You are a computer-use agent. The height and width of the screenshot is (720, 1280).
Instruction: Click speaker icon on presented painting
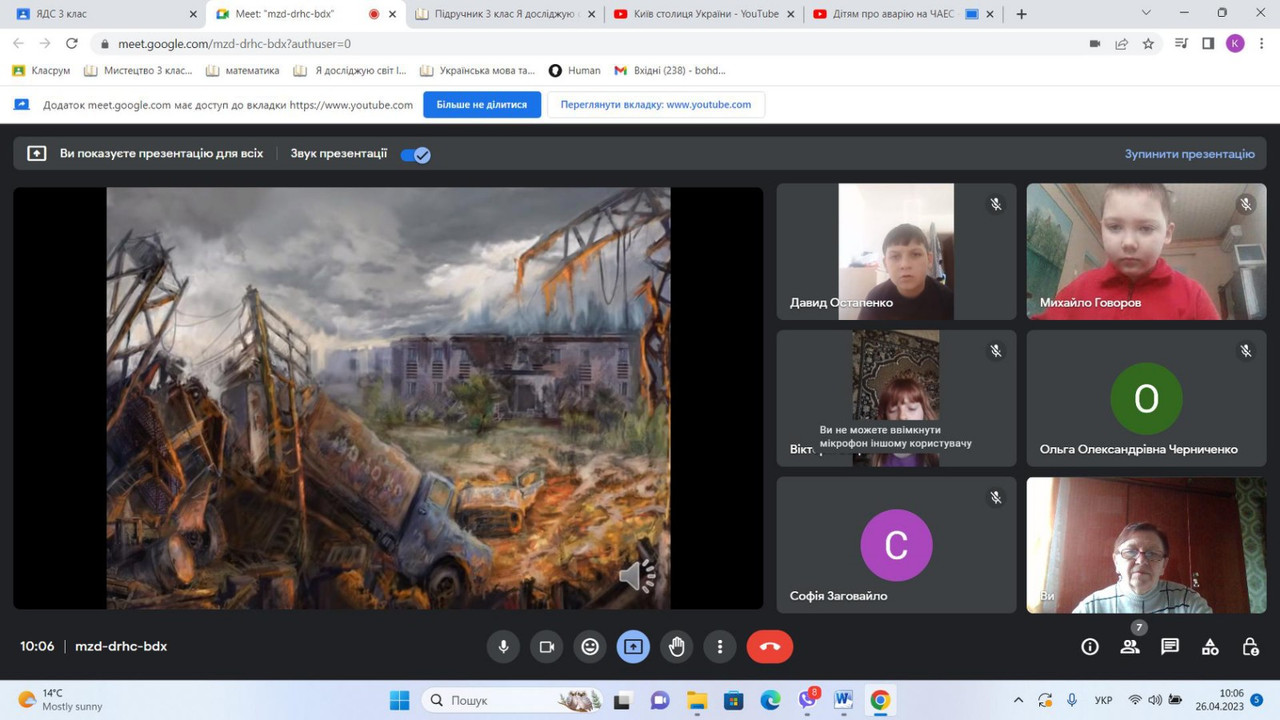(637, 576)
